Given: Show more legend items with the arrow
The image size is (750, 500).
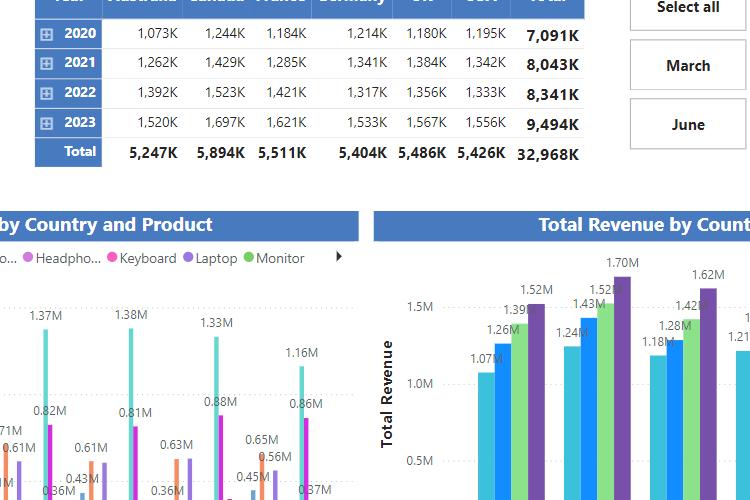Looking at the screenshot, I should 339,257.
